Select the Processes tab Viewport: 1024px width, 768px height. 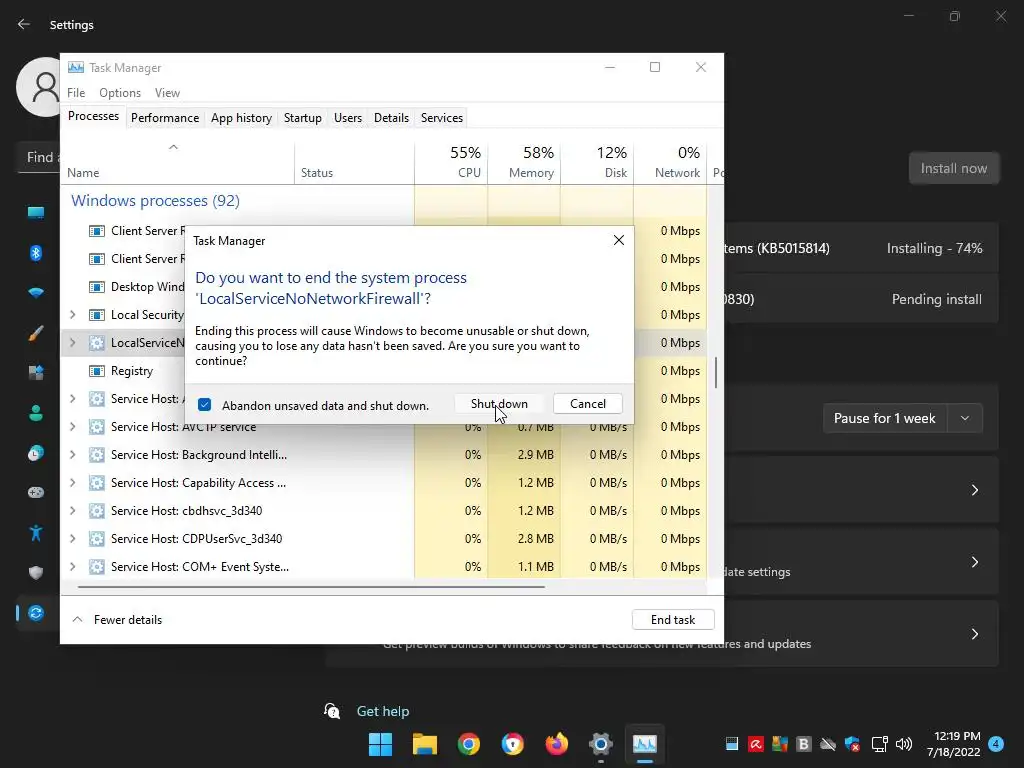(93, 116)
